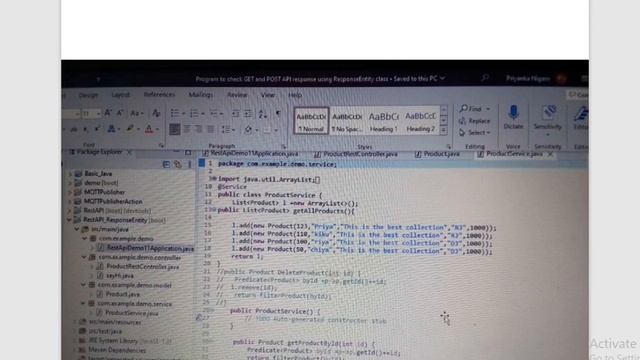Viewport: 640px width, 360px height.
Task: Switch to the Mailings tab
Action: click(200, 94)
